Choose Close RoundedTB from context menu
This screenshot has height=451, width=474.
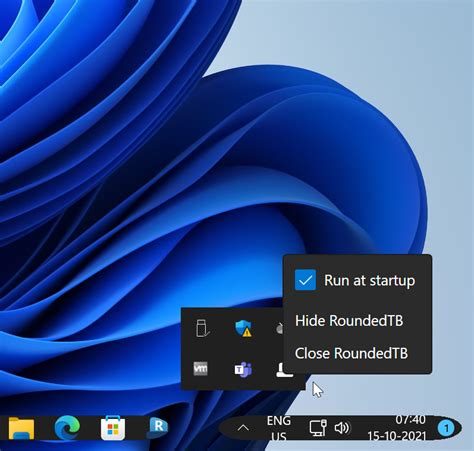point(351,353)
